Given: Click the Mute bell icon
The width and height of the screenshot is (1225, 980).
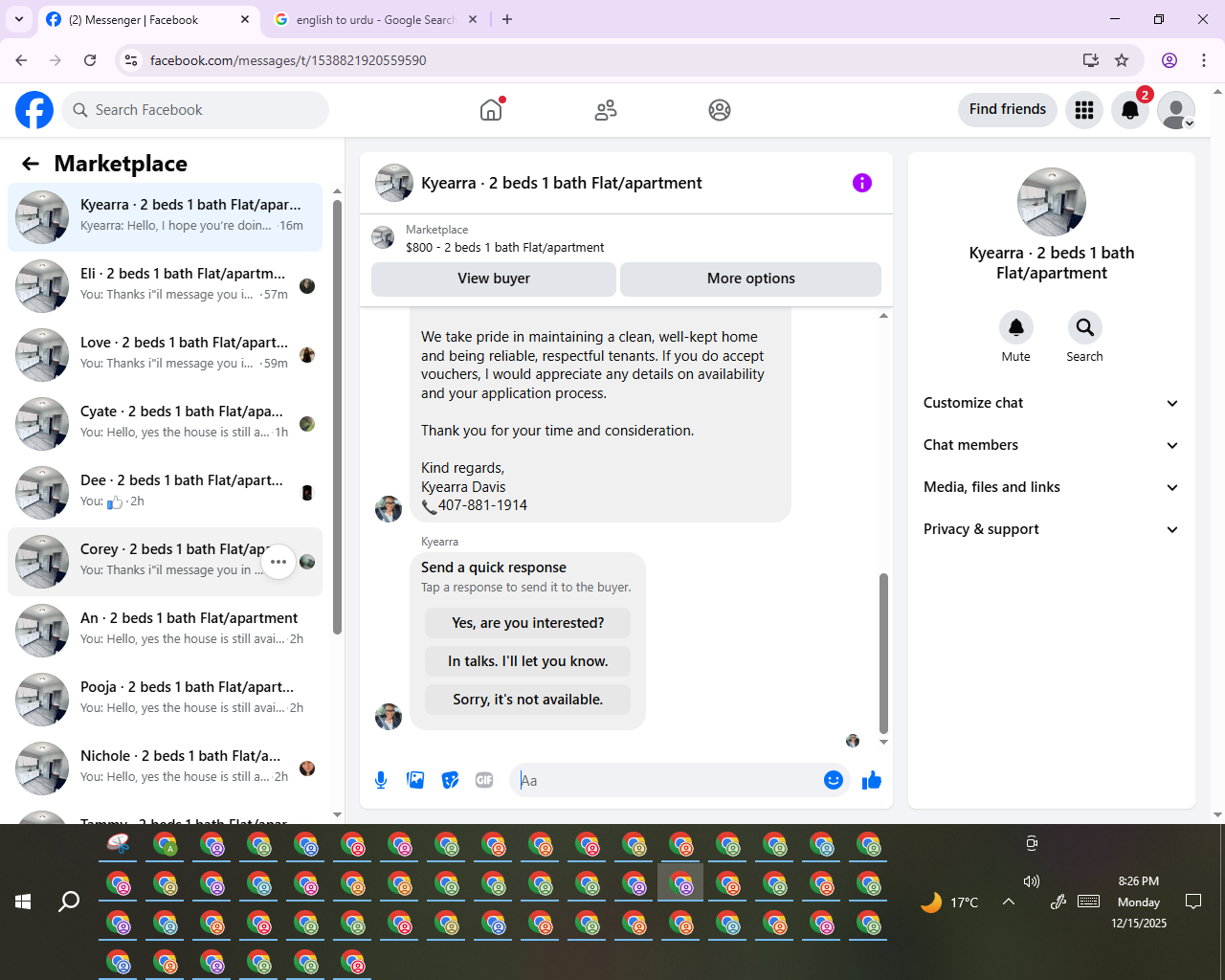Looking at the screenshot, I should point(1016,327).
